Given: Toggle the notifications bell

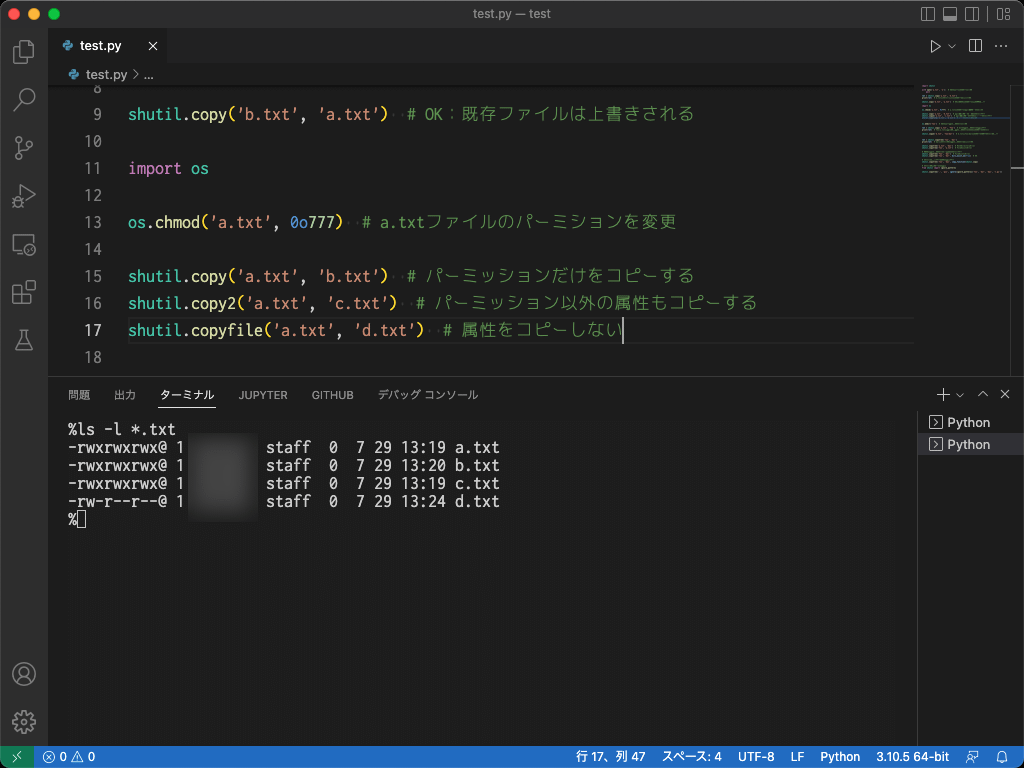Looking at the screenshot, I should coord(1003,757).
